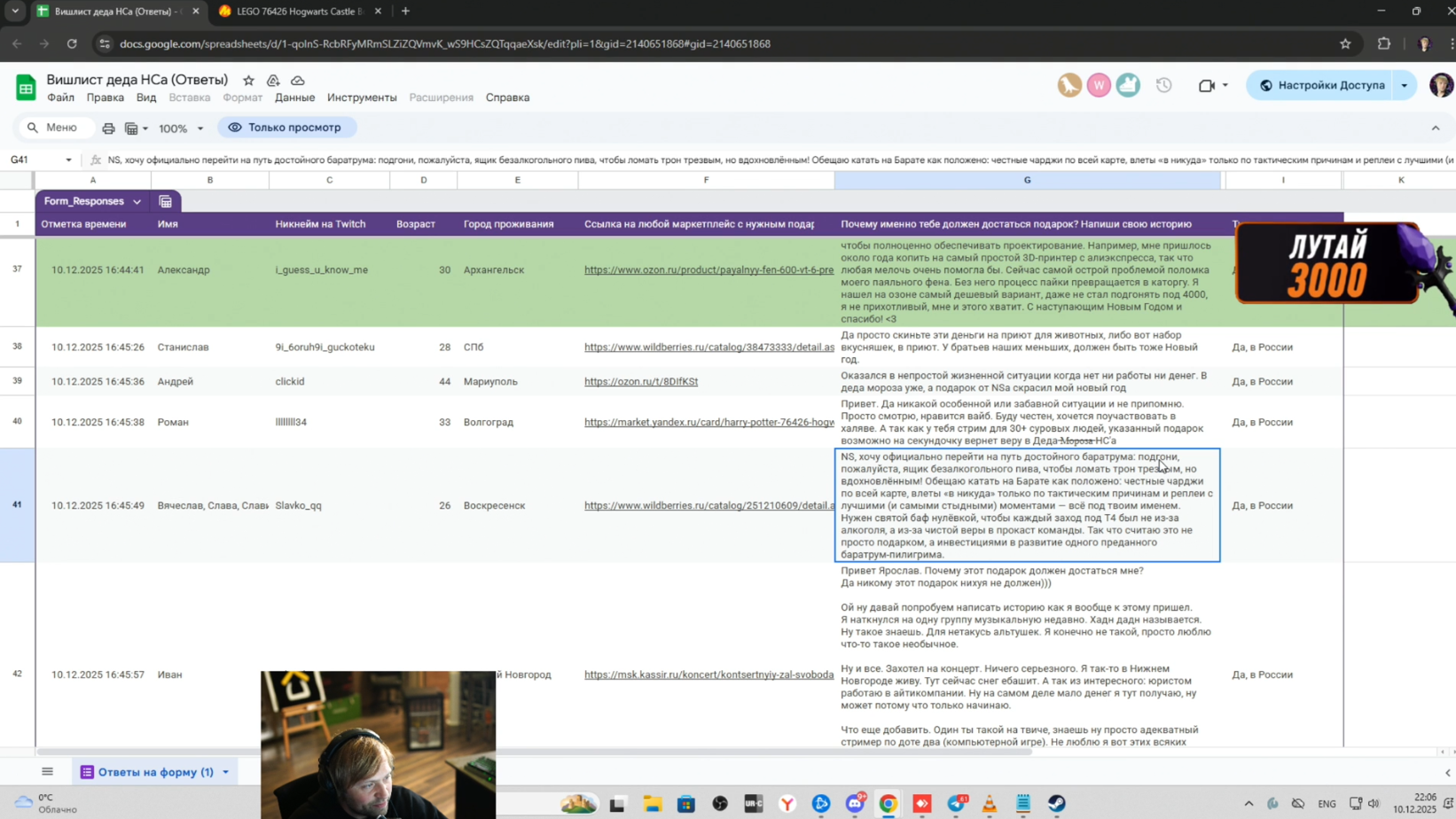
Task: Click the horizontal scrollbar of the sheet
Action: [535, 752]
